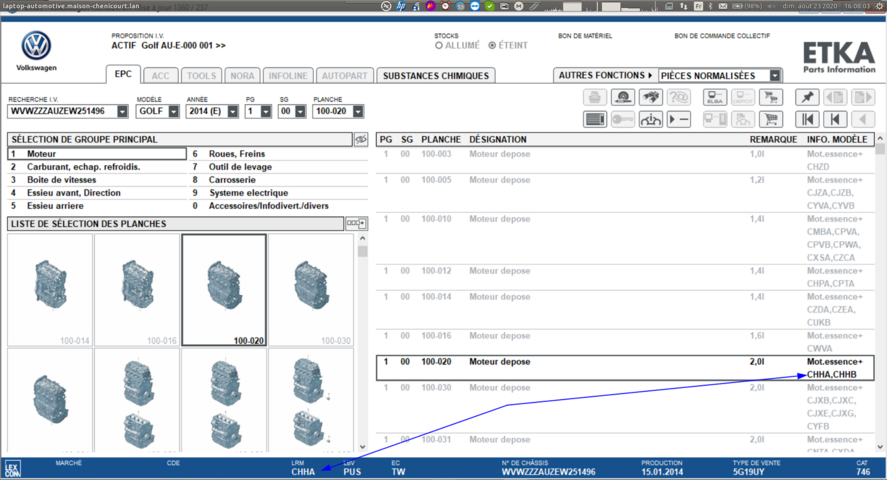The height and width of the screenshot is (480, 887).
Task: Select main group 3 Boite de vitesses
Action: [x=97, y=180]
